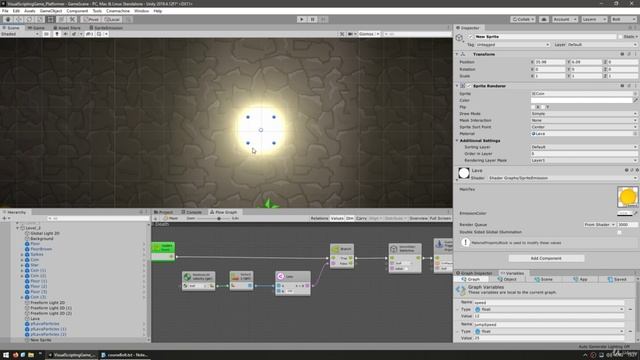Open the Sorting Layer dropdown
640x360 pixels.
tap(584, 147)
